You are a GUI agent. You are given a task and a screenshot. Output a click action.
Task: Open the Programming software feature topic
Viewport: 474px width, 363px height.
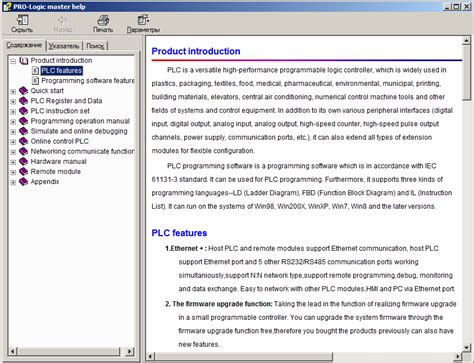[88, 81]
